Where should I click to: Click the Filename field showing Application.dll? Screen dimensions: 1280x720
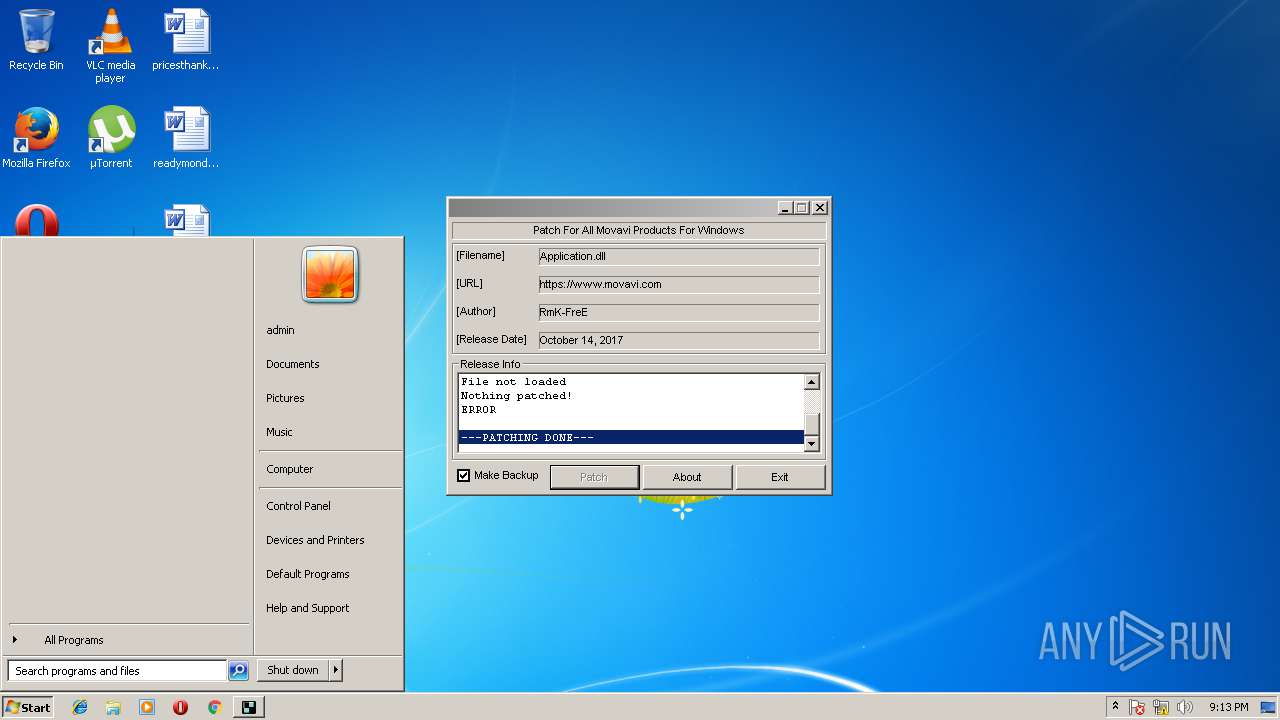pyautogui.click(x=678, y=256)
